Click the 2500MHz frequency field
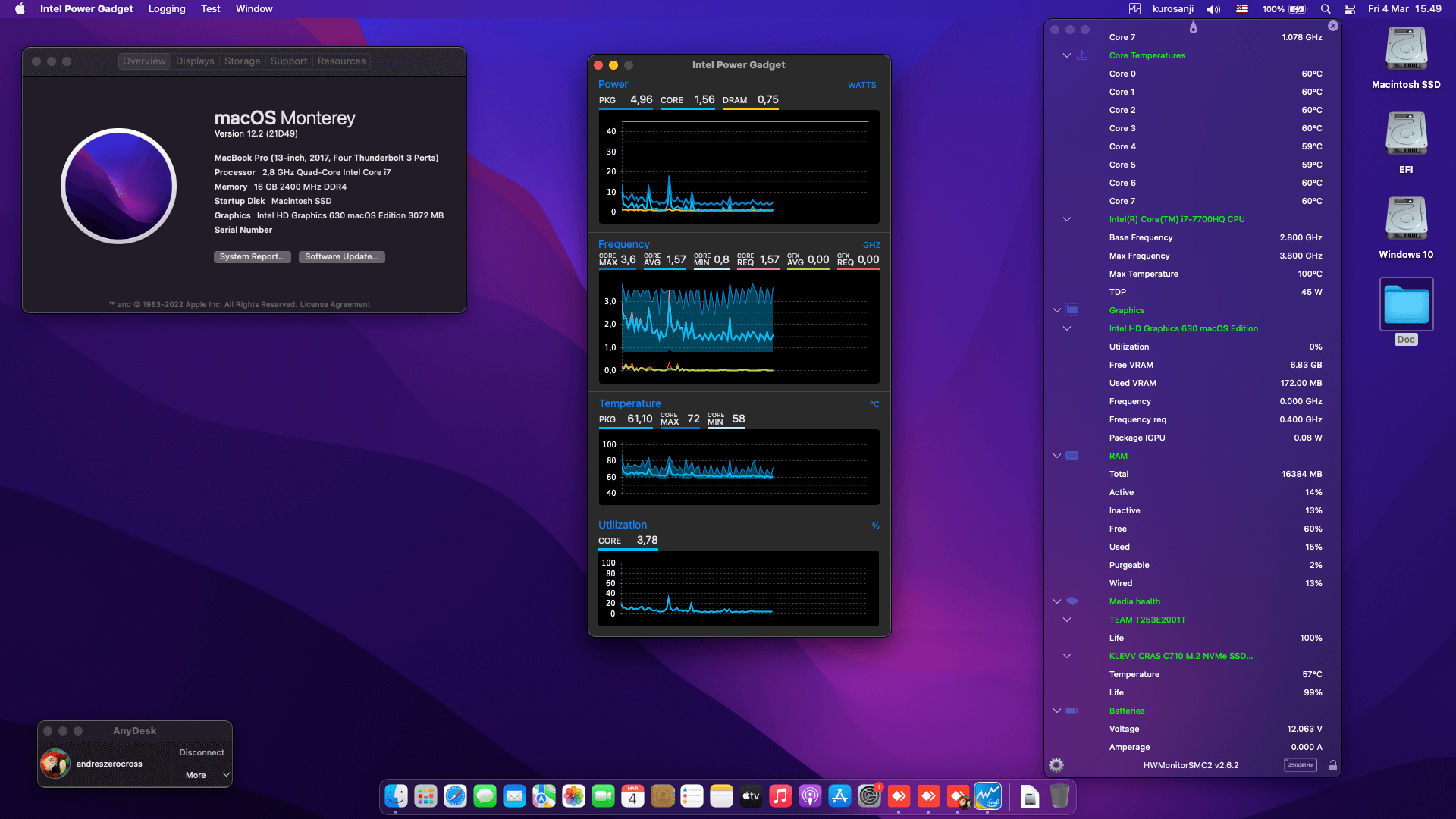Screen dimensions: 1456x819 click(x=1300, y=765)
